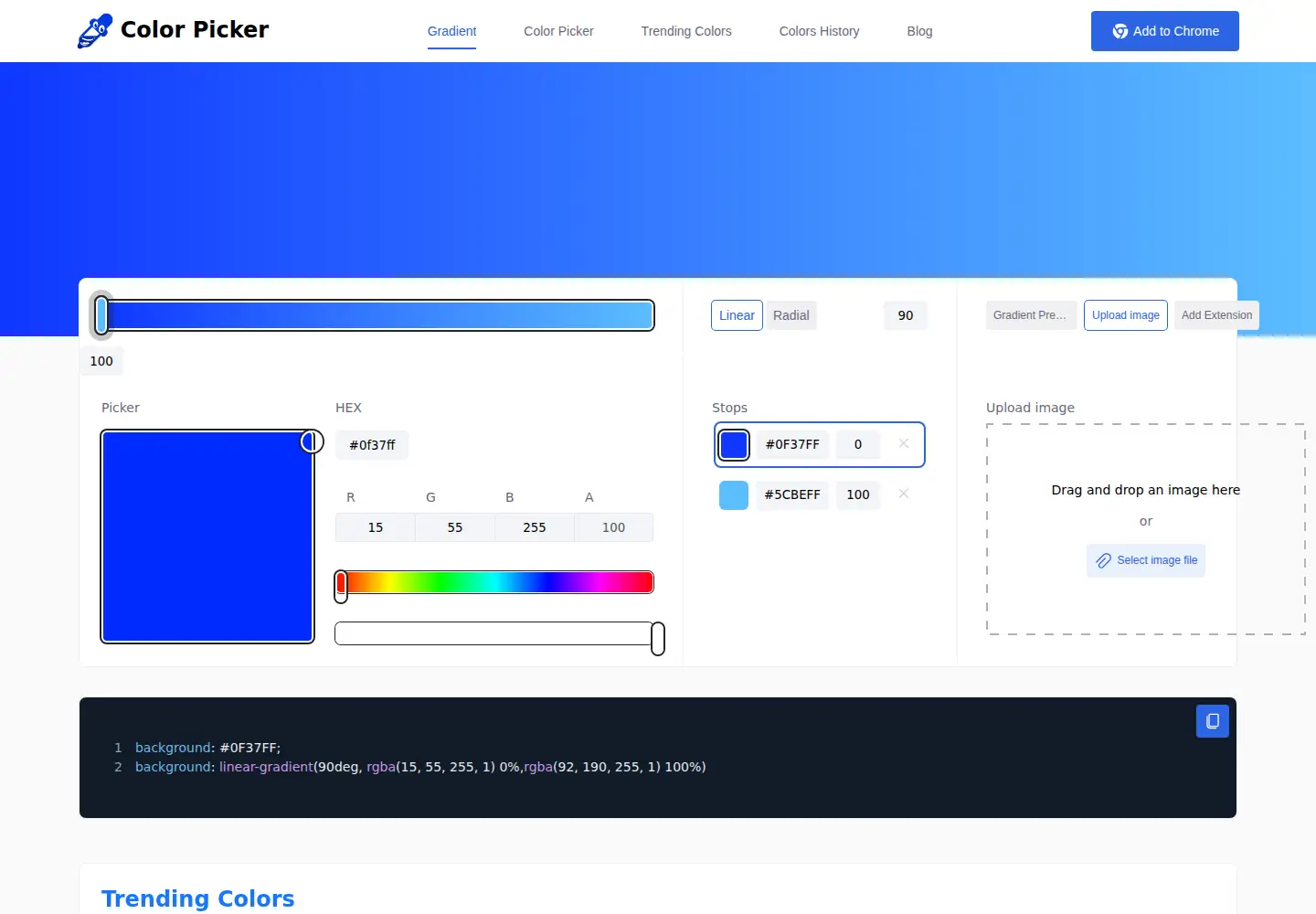This screenshot has height=914, width=1316.
Task: Remove the #5CBEFF gradient stop
Action: point(903,494)
